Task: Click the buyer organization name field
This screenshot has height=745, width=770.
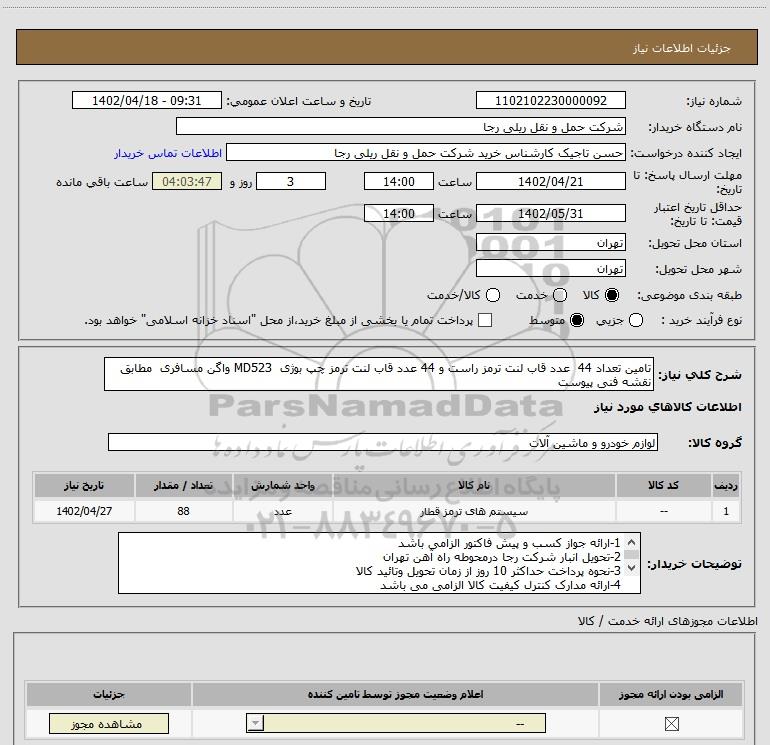Action: tap(401, 127)
